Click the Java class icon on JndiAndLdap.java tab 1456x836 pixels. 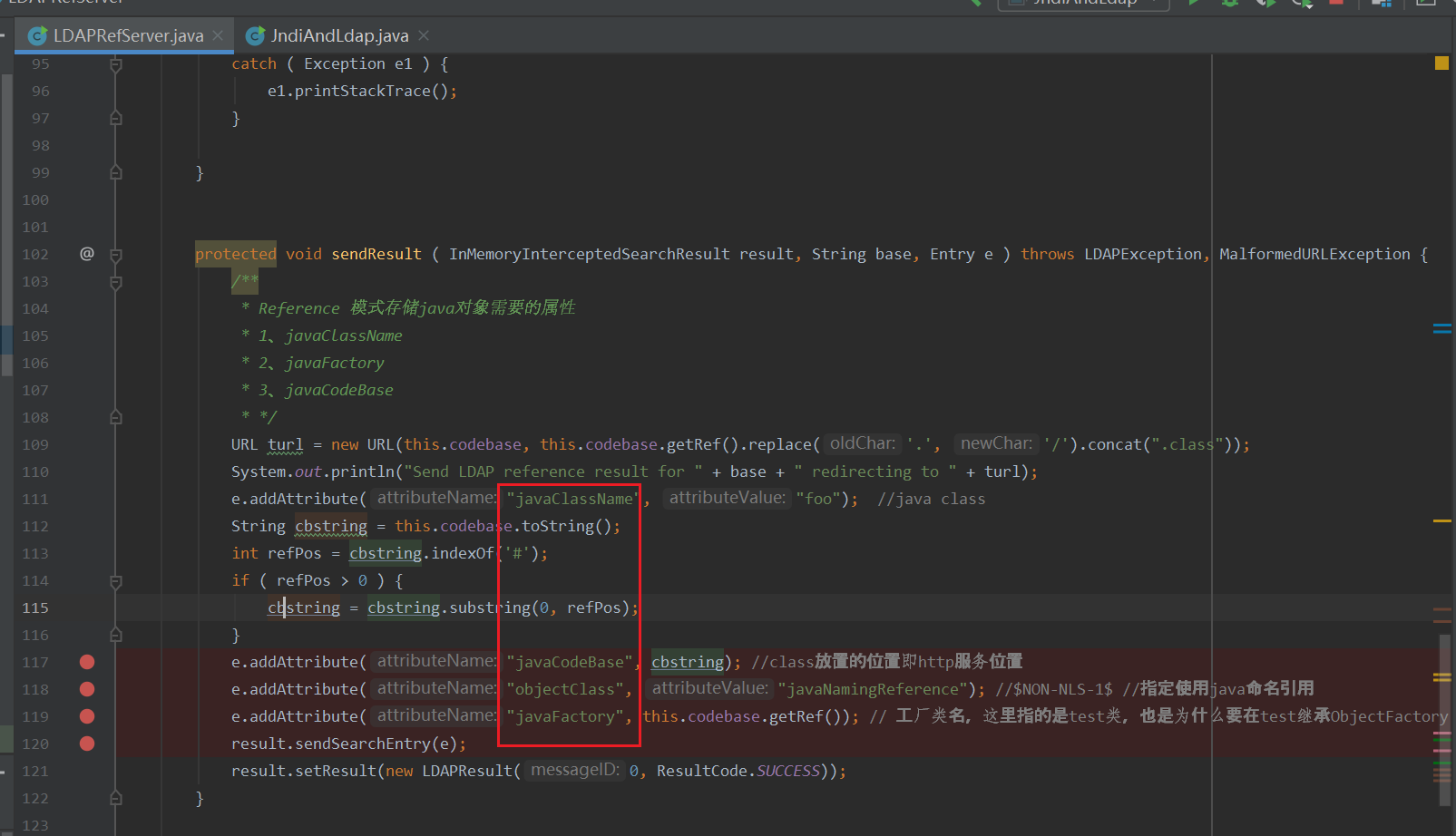pyautogui.click(x=256, y=35)
